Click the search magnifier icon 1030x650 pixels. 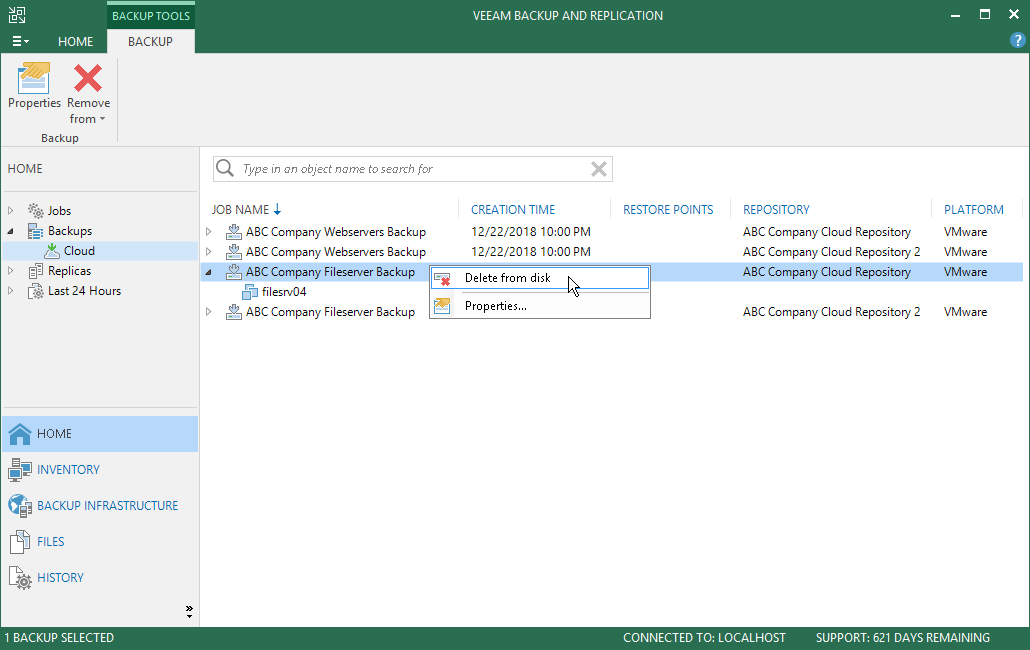click(x=225, y=169)
